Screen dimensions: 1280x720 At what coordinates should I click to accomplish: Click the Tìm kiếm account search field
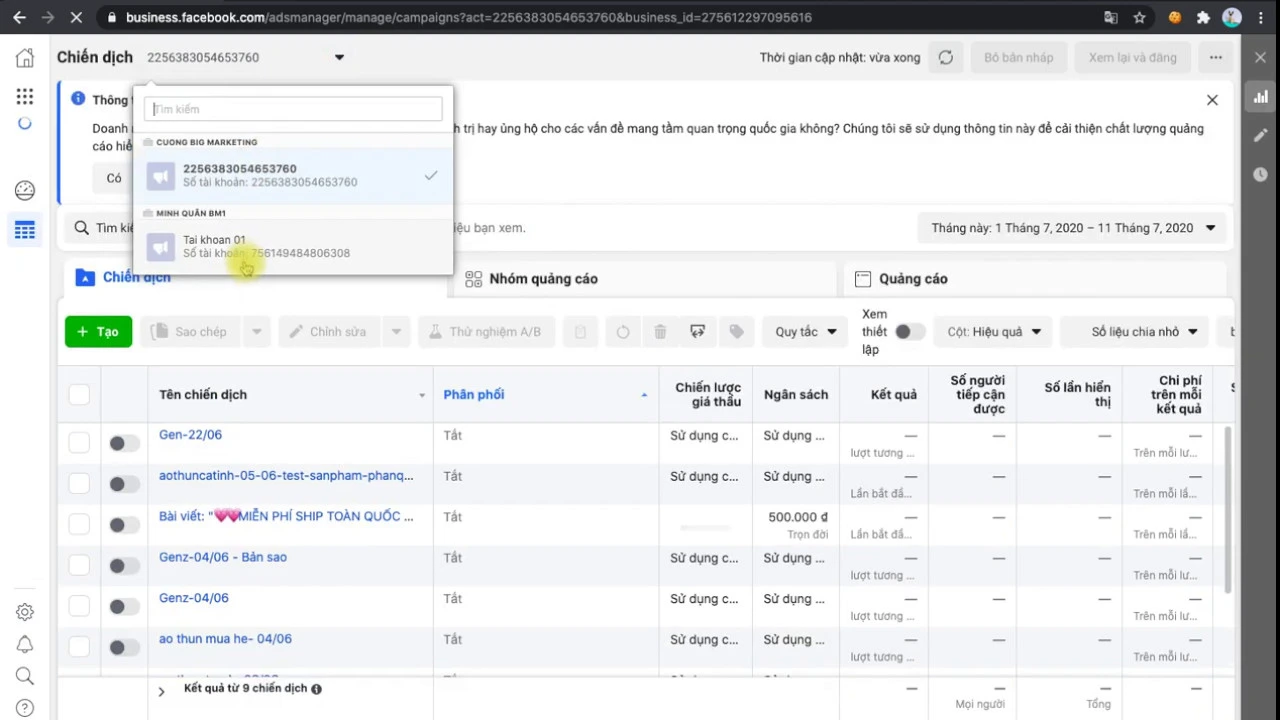[x=293, y=109]
